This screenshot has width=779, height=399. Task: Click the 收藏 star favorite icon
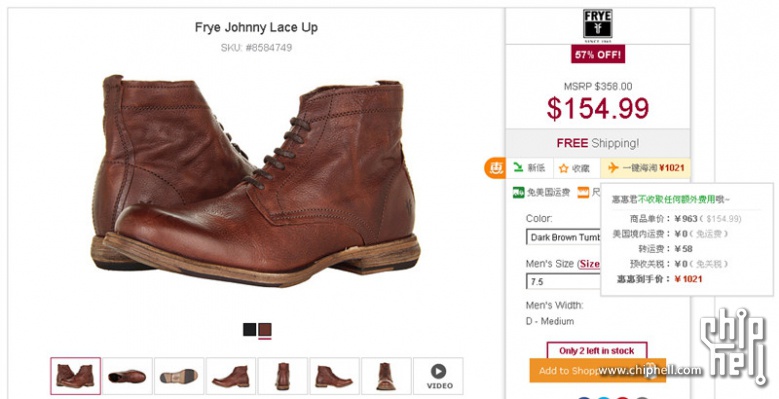[563, 168]
